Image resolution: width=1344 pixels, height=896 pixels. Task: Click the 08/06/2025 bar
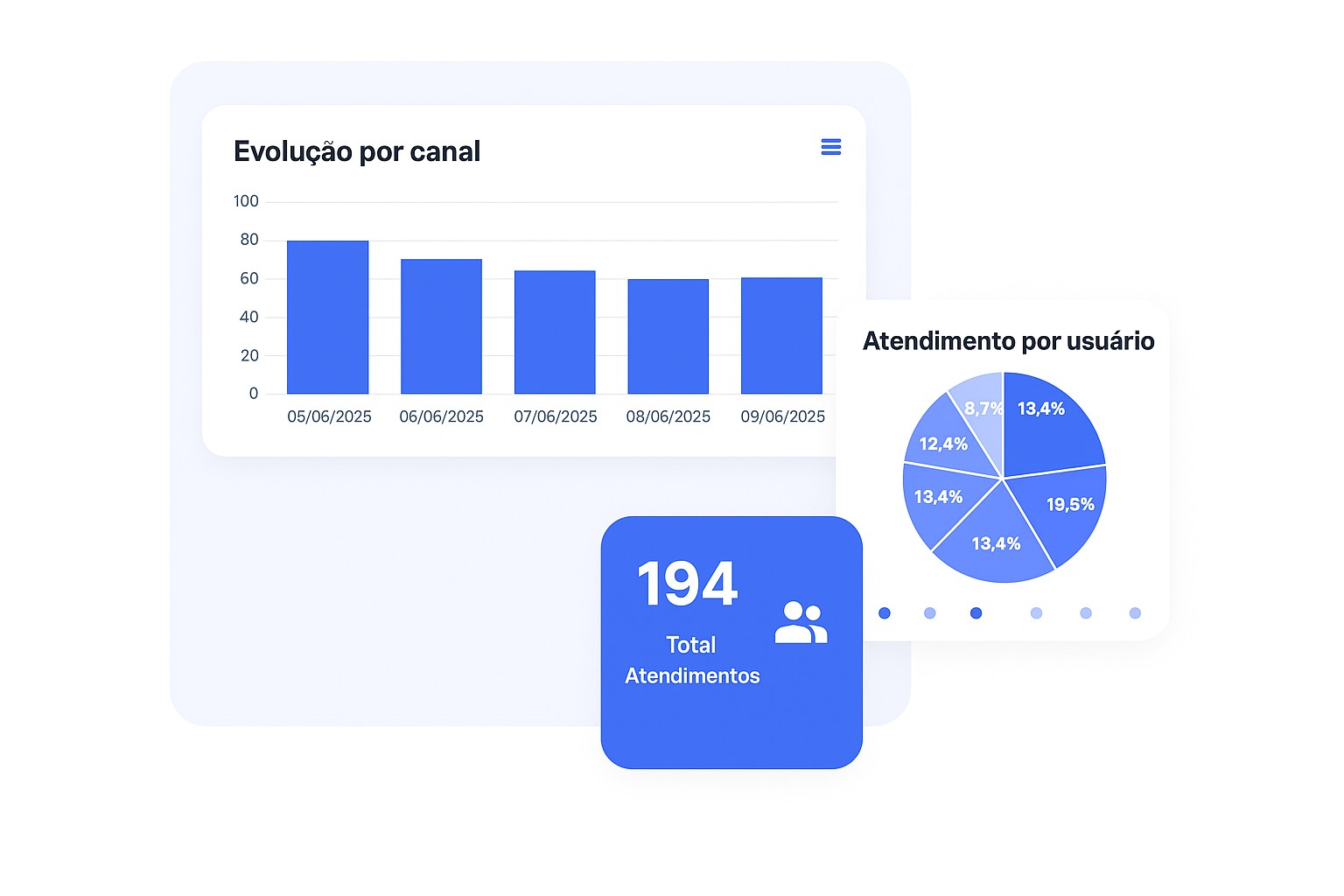(668, 336)
